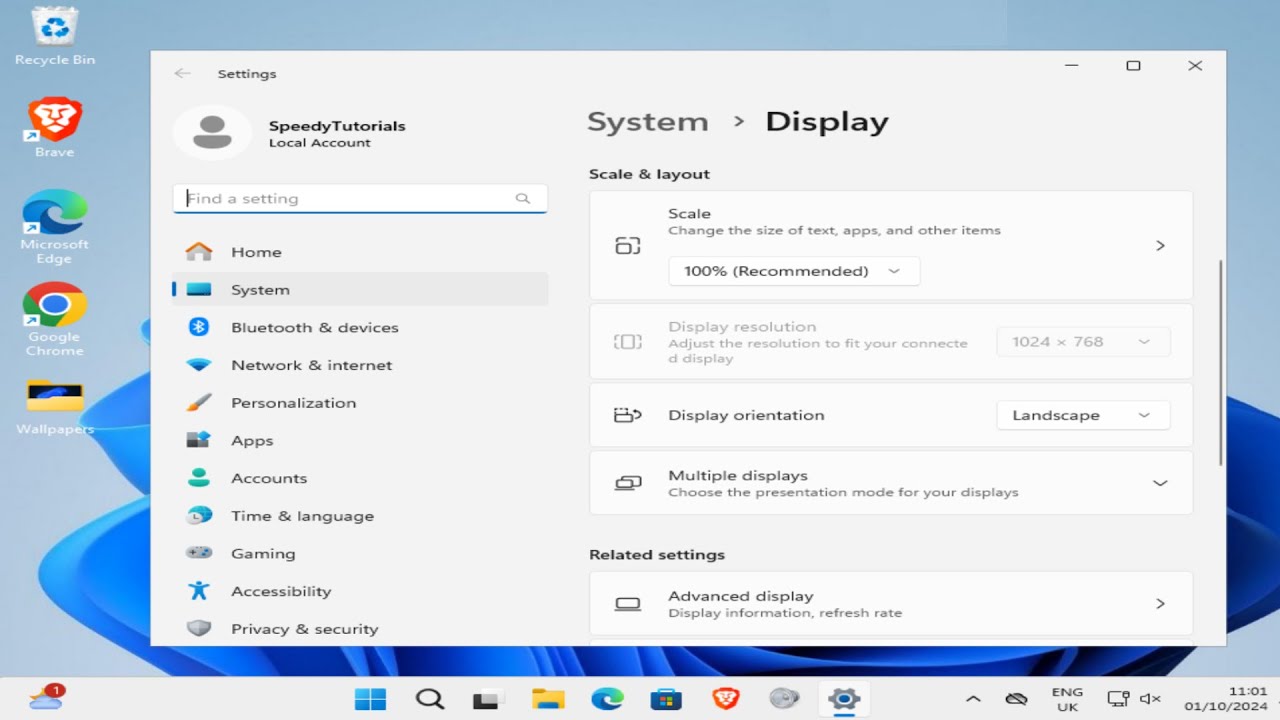Image resolution: width=1280 pixels, height=720 pixels.
Task: Click the Scale & layout heading
Action: click(649, 174)
